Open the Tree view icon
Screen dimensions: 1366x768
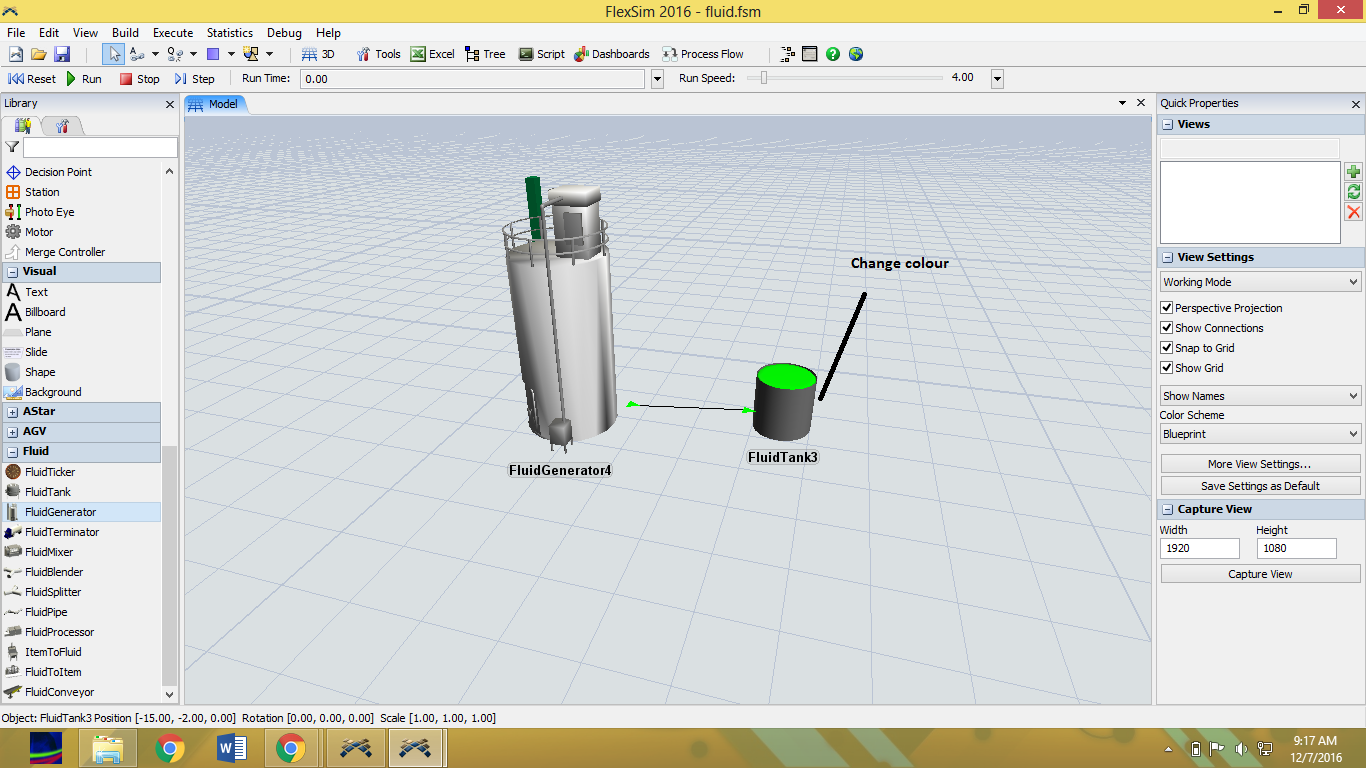pos(474,54)
